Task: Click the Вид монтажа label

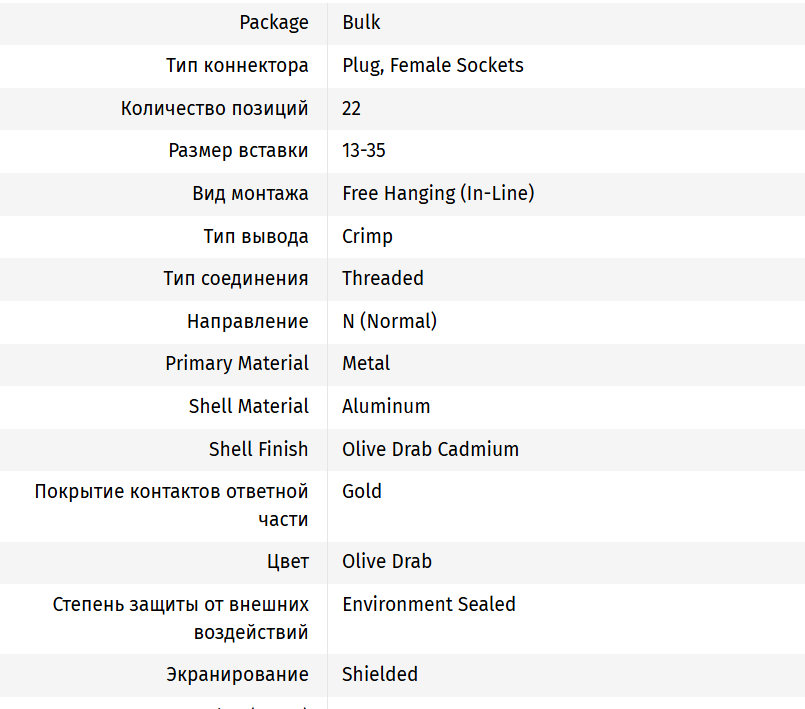Action: coord(250,193)
